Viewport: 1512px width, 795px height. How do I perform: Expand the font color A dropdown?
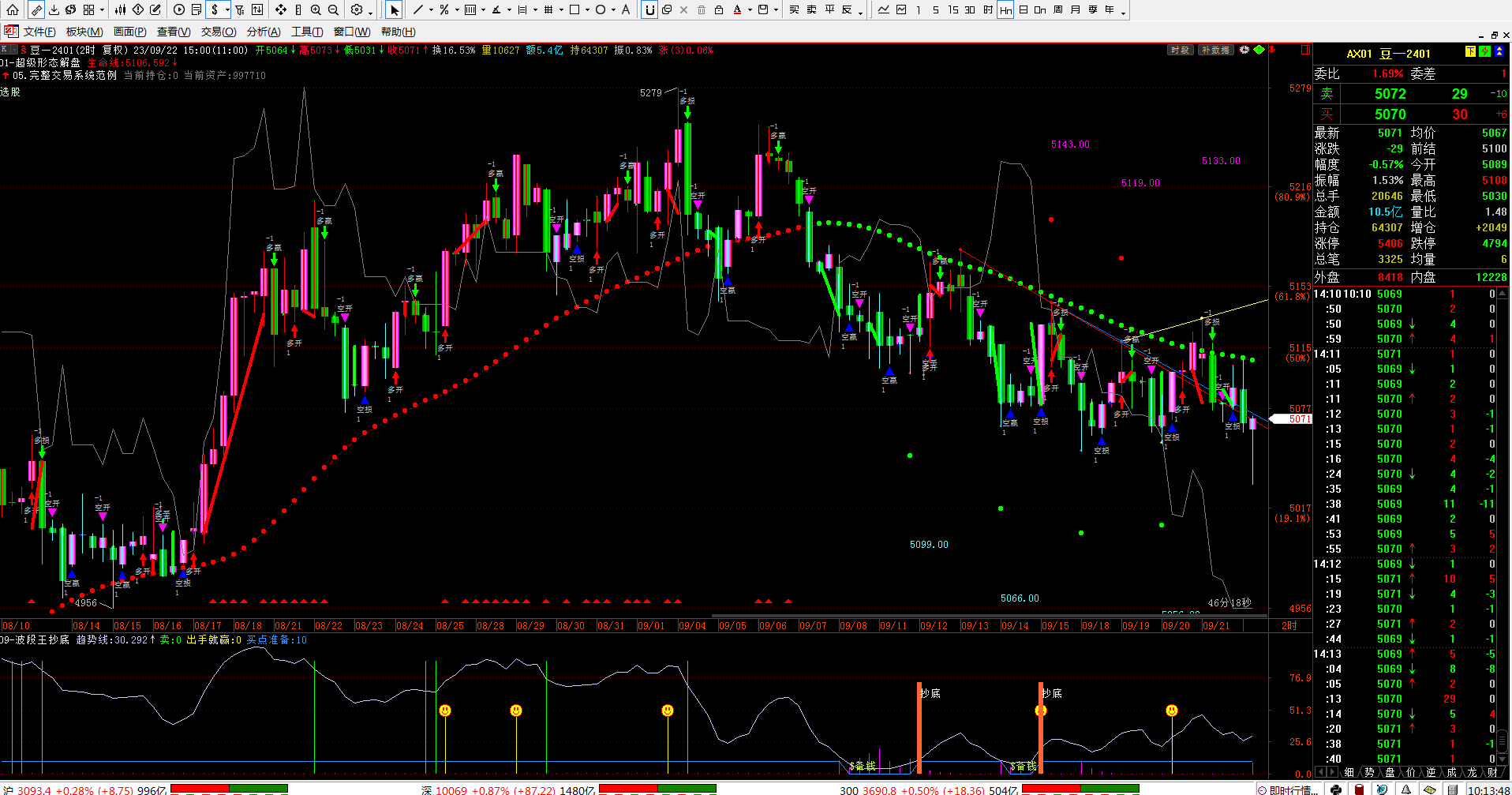click(750, 9)
